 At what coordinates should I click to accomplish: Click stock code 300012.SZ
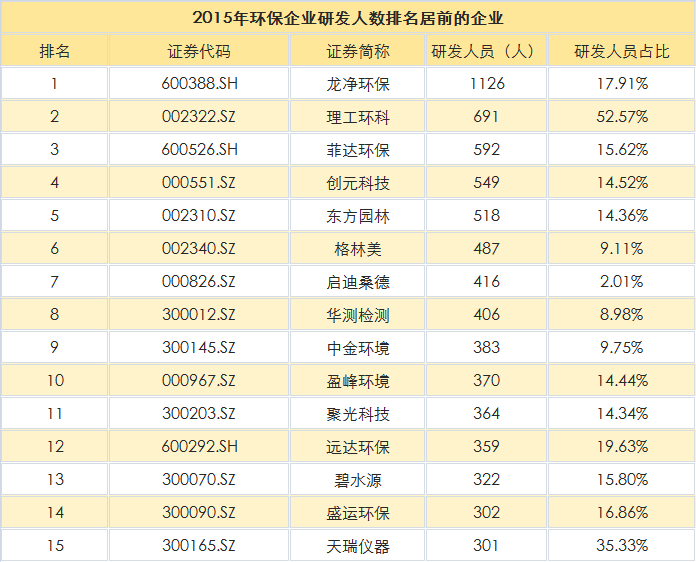tap(198, 314)
